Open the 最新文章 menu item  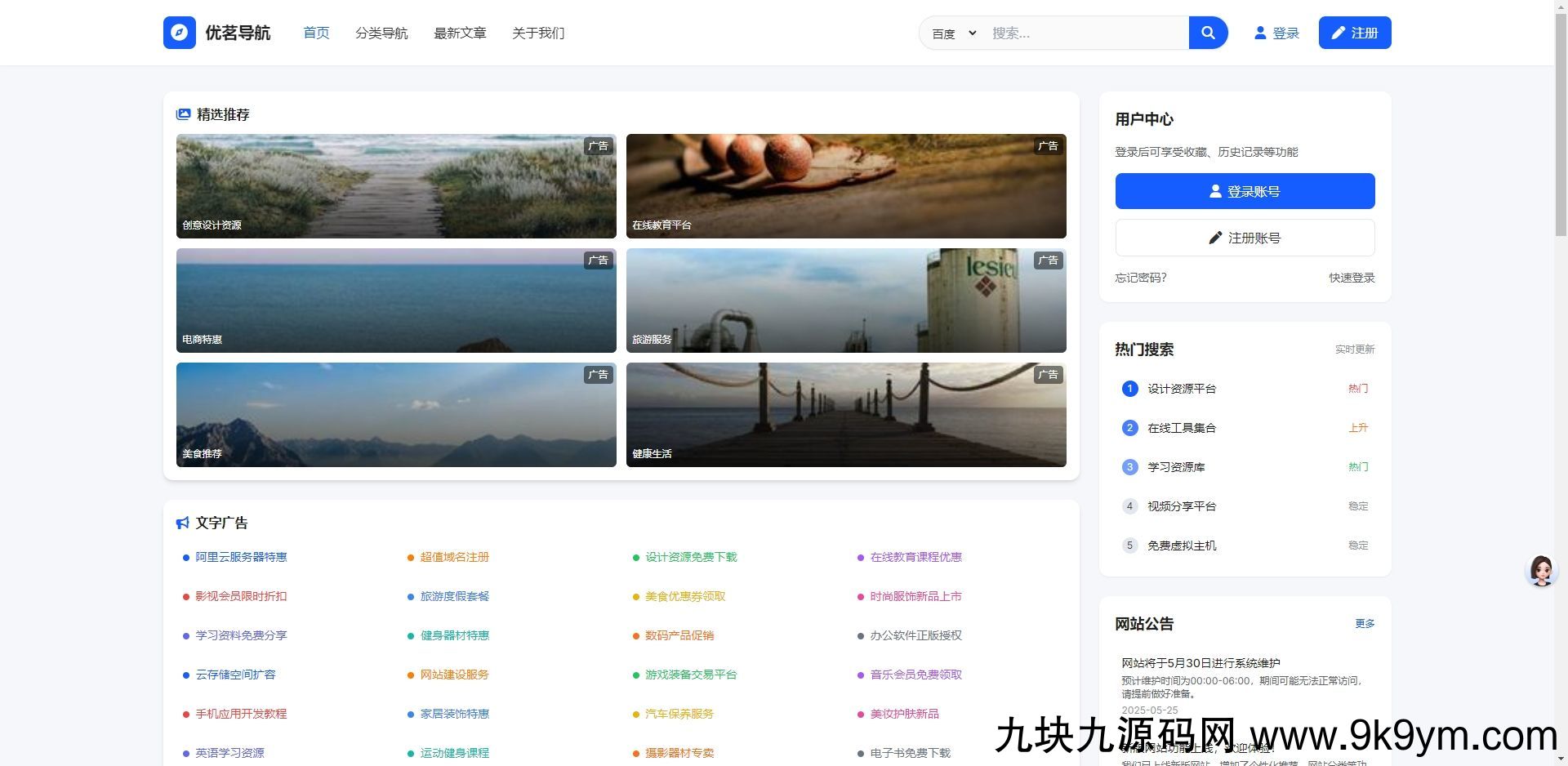(459, 33)
